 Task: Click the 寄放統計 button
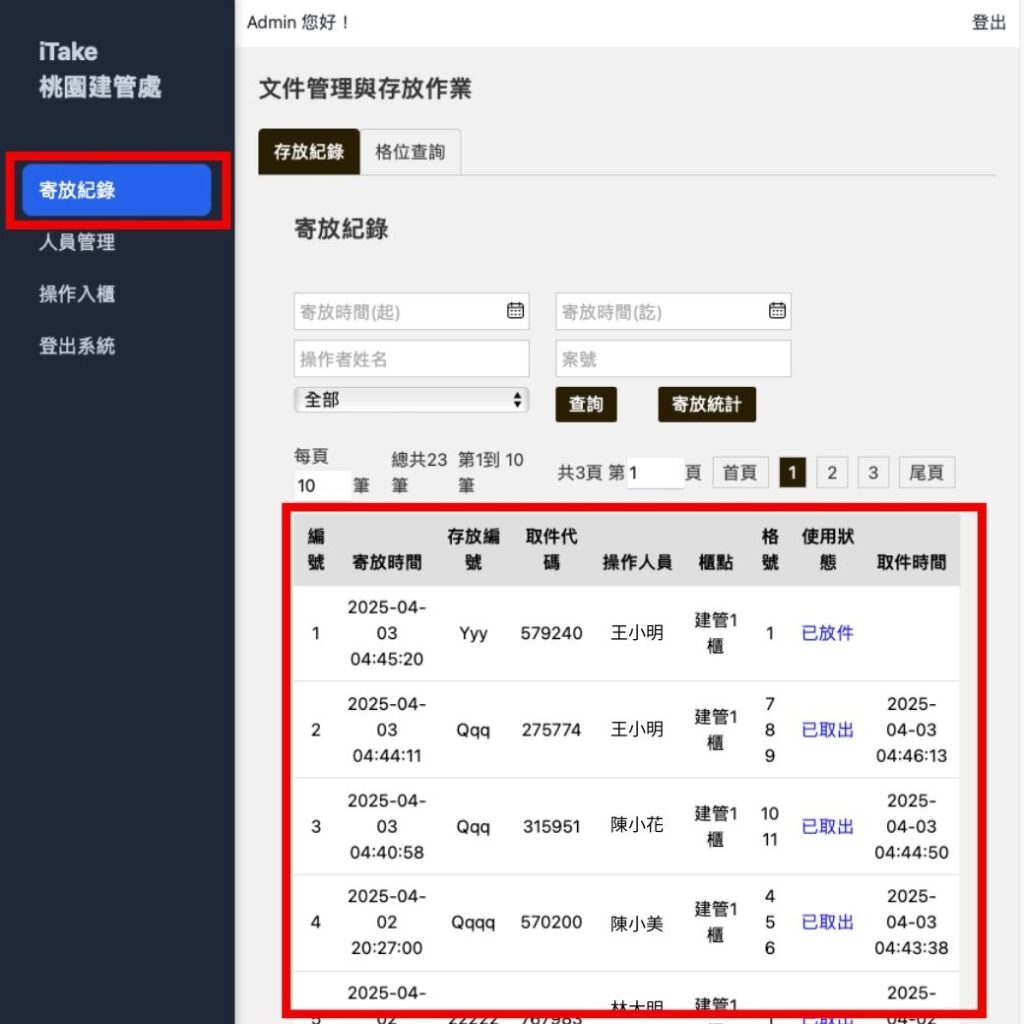click(x=707, y=405)
